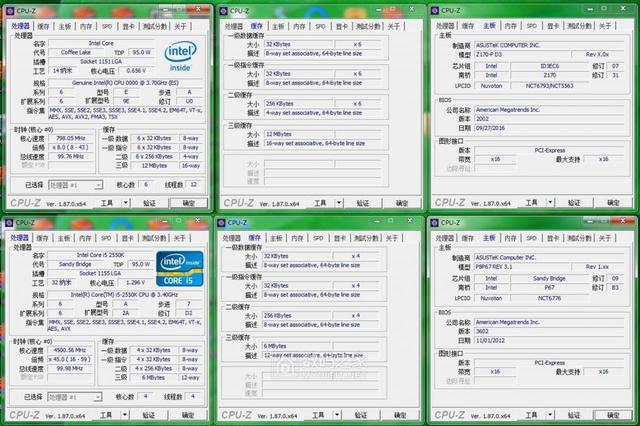640x426 pixels.
Task: Expand 工具 arrow in Coffee Lake window
Action: pos(126,203)
